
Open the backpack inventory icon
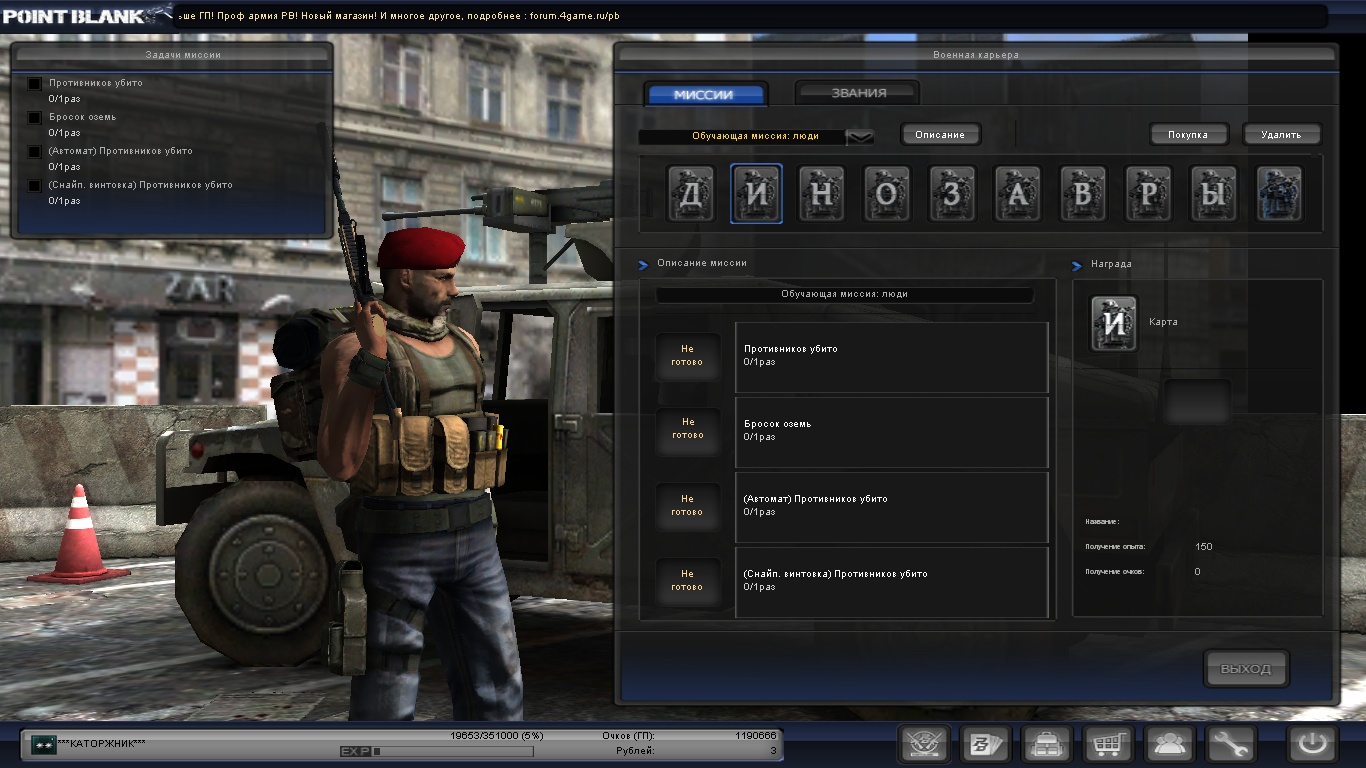pos(1047,744)
